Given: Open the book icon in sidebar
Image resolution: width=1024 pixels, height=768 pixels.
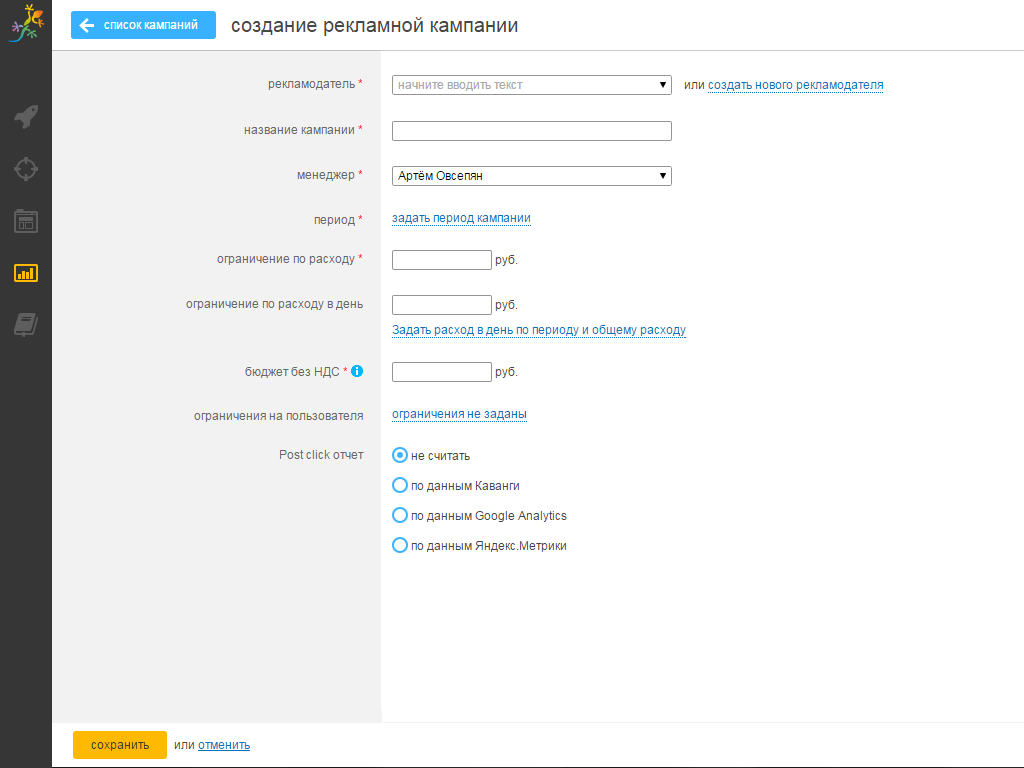Looking at the screenshot, I should coord(26,324).
